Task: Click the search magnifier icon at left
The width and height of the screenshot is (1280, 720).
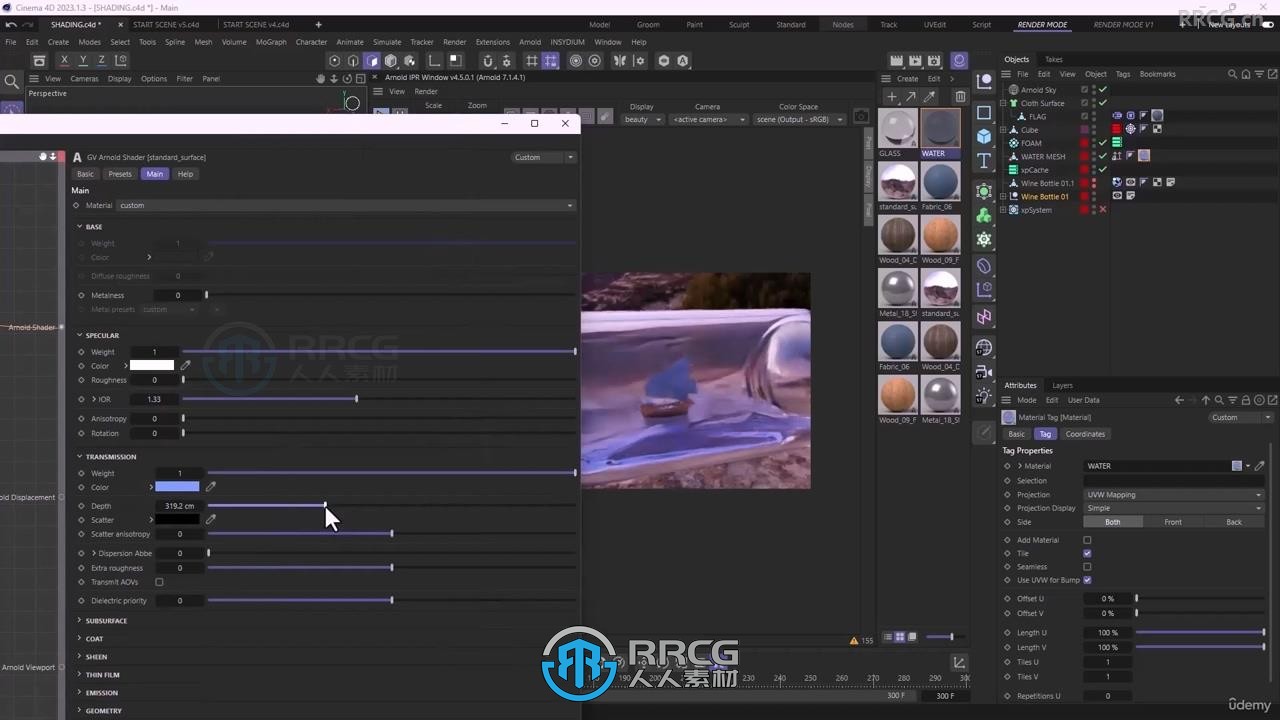Action: 11,82
